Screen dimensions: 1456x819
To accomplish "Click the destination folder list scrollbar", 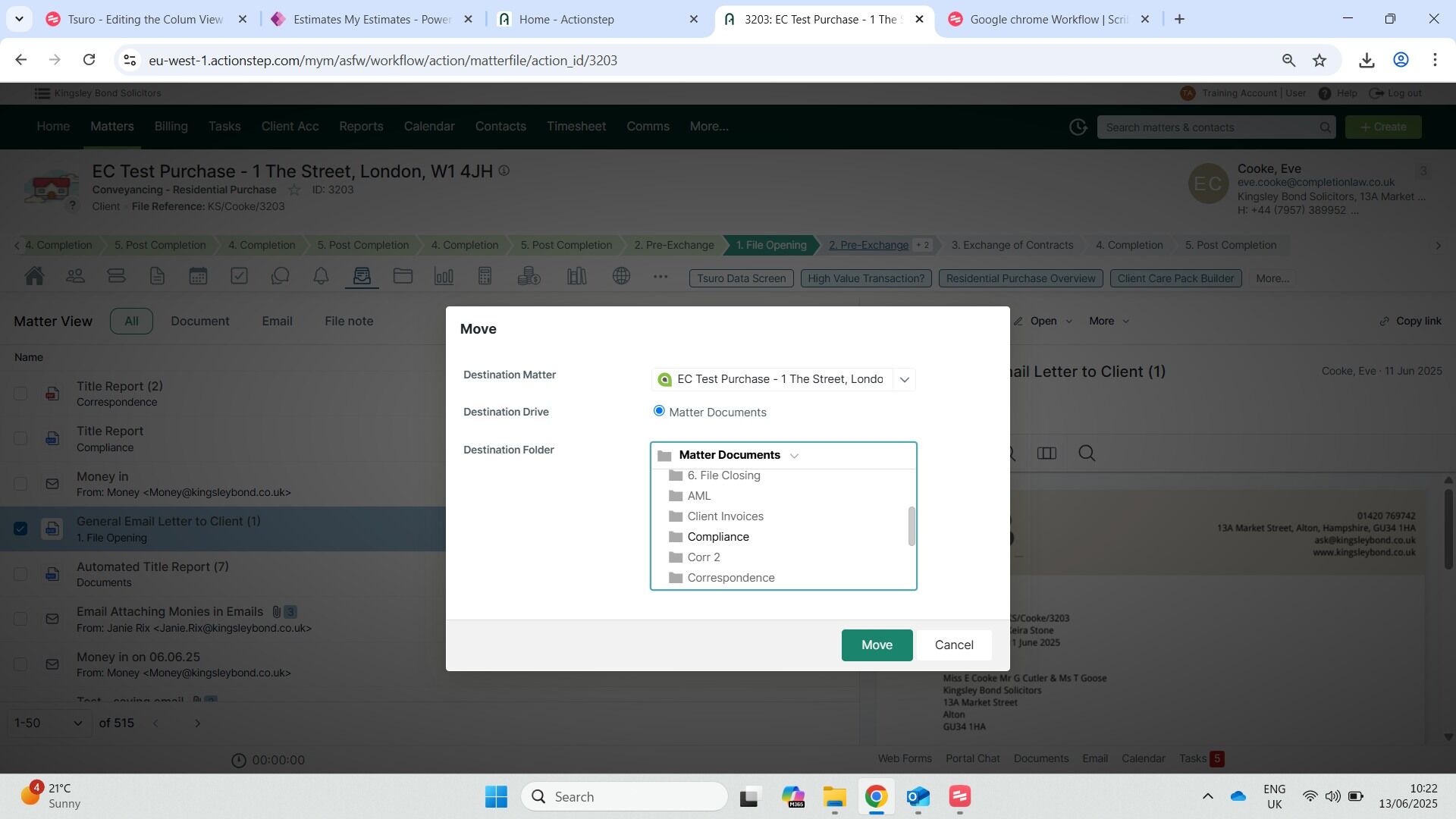I will pos(912,526).
